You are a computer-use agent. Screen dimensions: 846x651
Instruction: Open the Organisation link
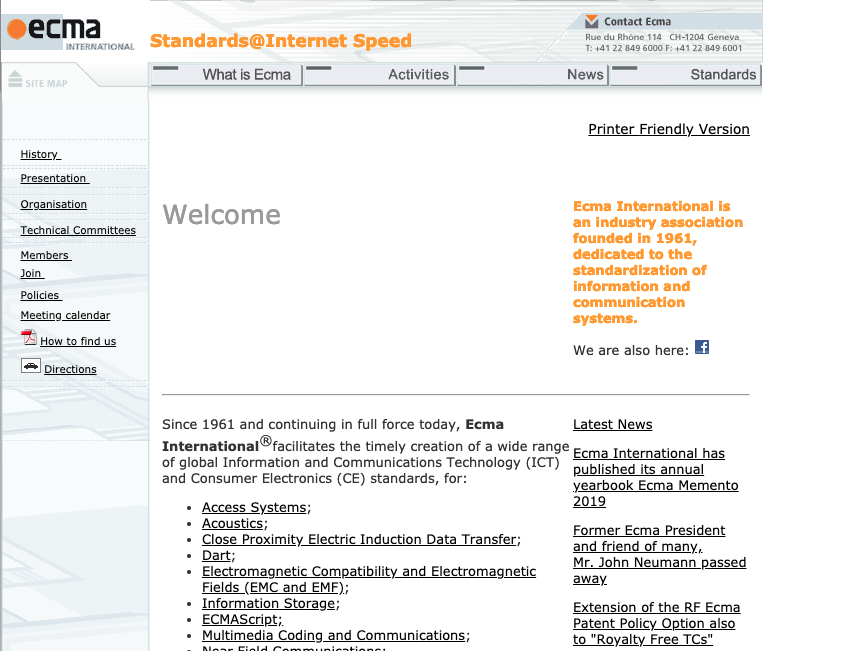[53, 204]
